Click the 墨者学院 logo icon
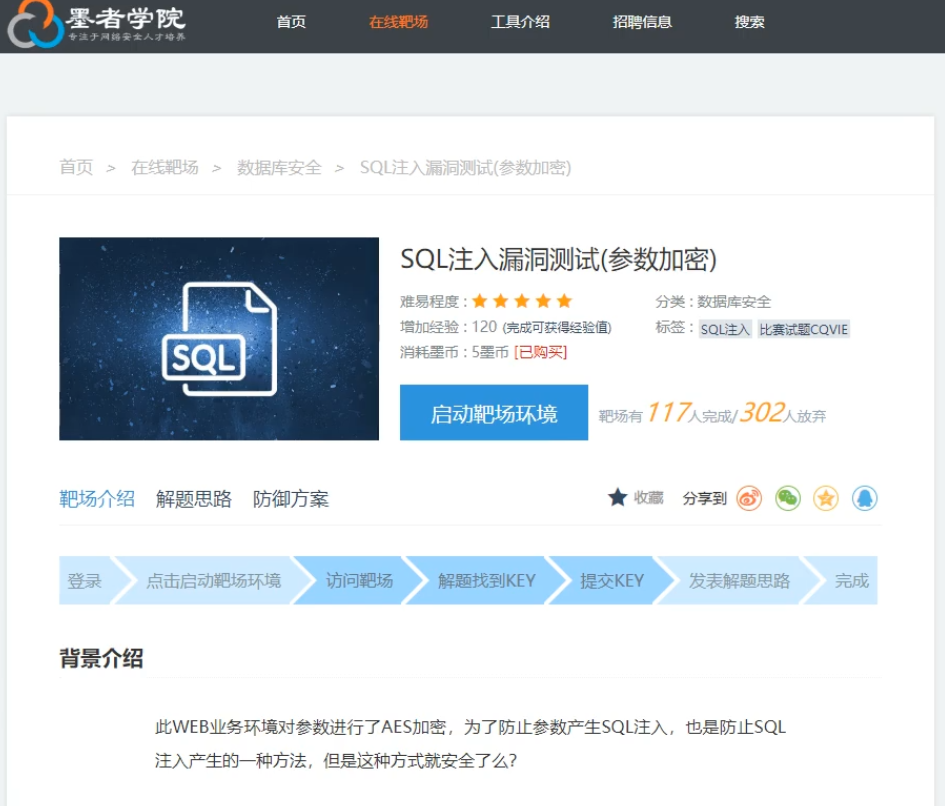The height and width of the screenshot is (806, 945). tap(35, 24)
